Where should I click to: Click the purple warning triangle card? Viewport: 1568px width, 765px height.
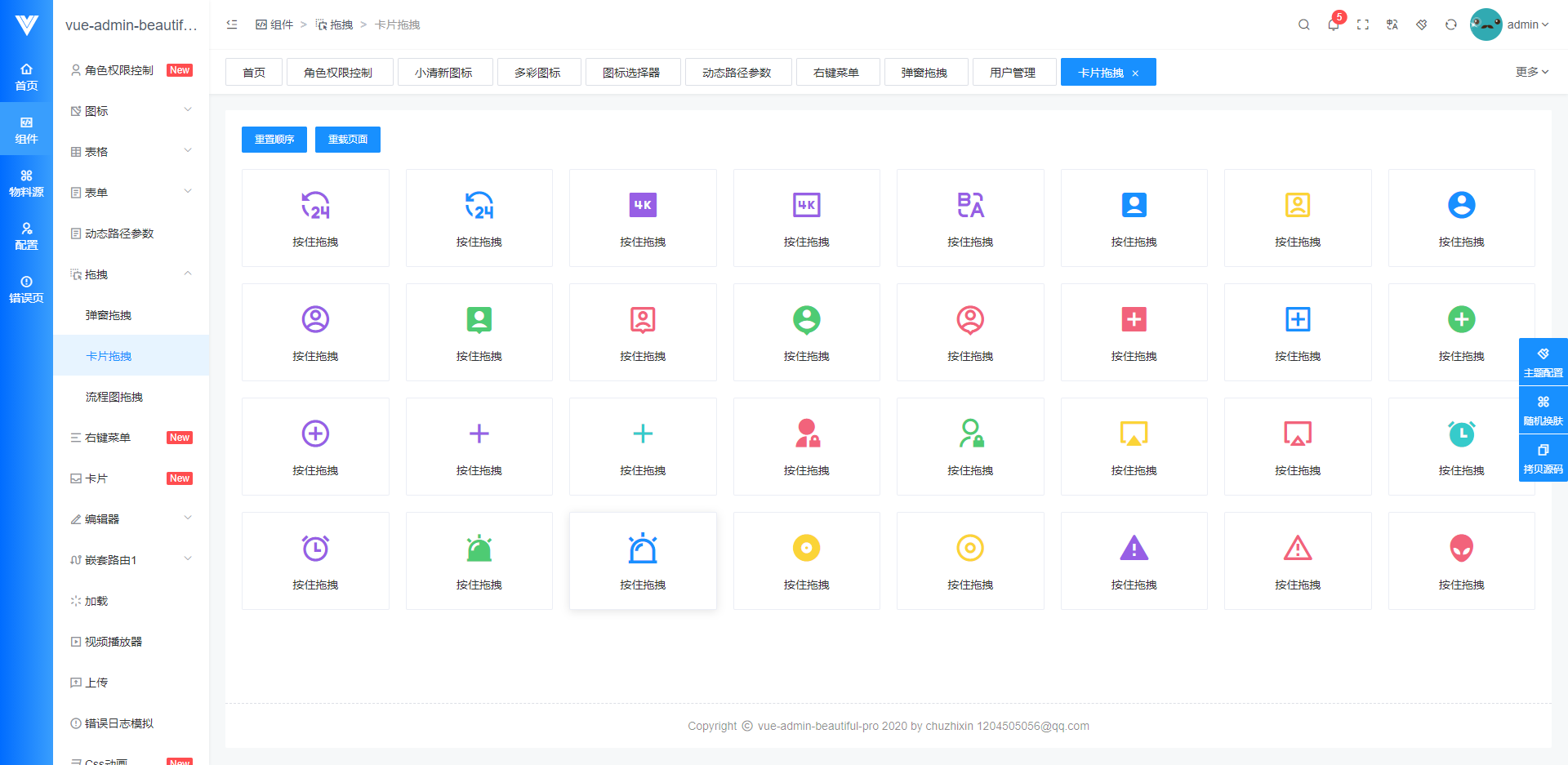(1134, 561)
